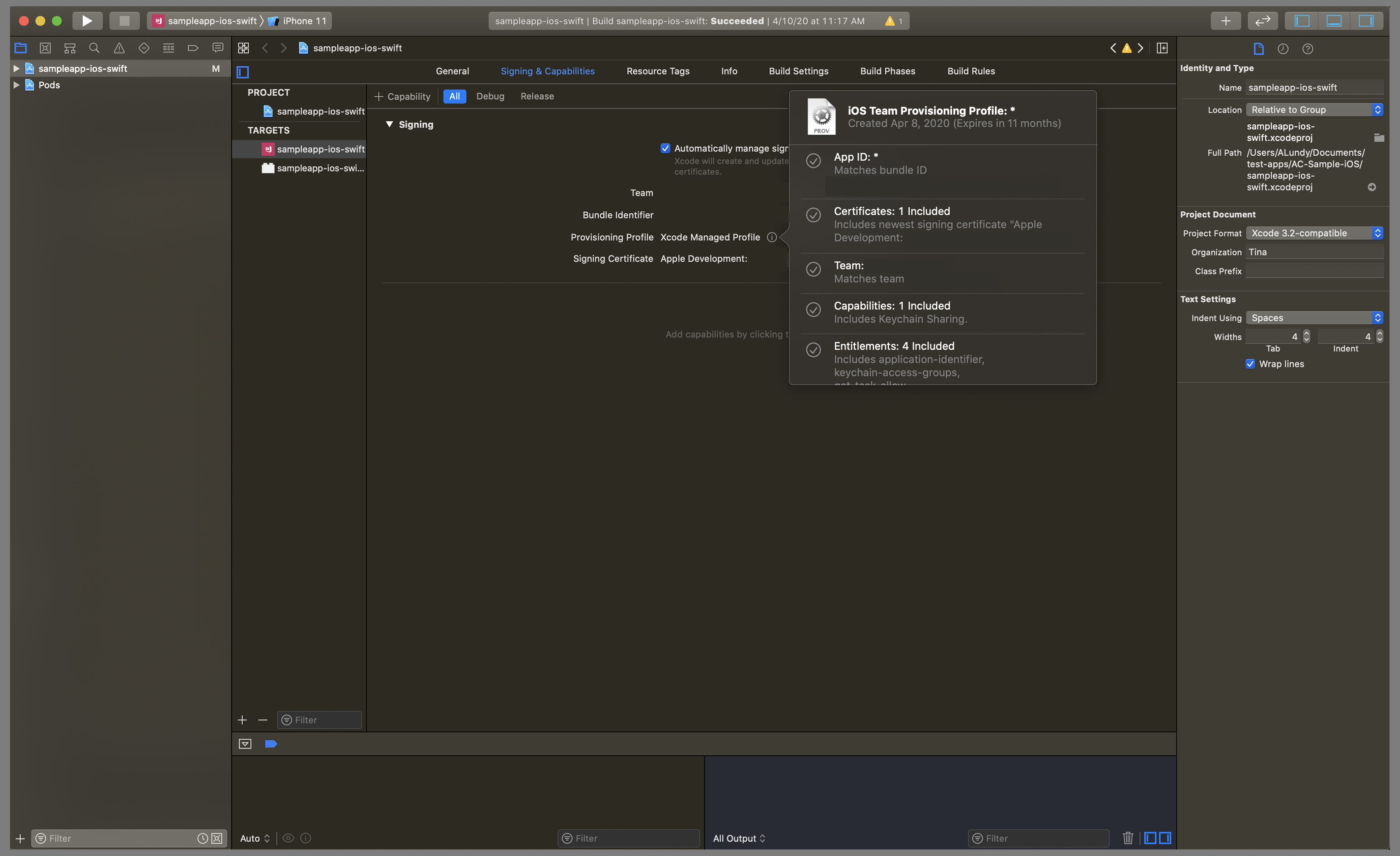Open the Debug navigator
The height and width of the screenshot is (856, 1400).
point(169,48)
